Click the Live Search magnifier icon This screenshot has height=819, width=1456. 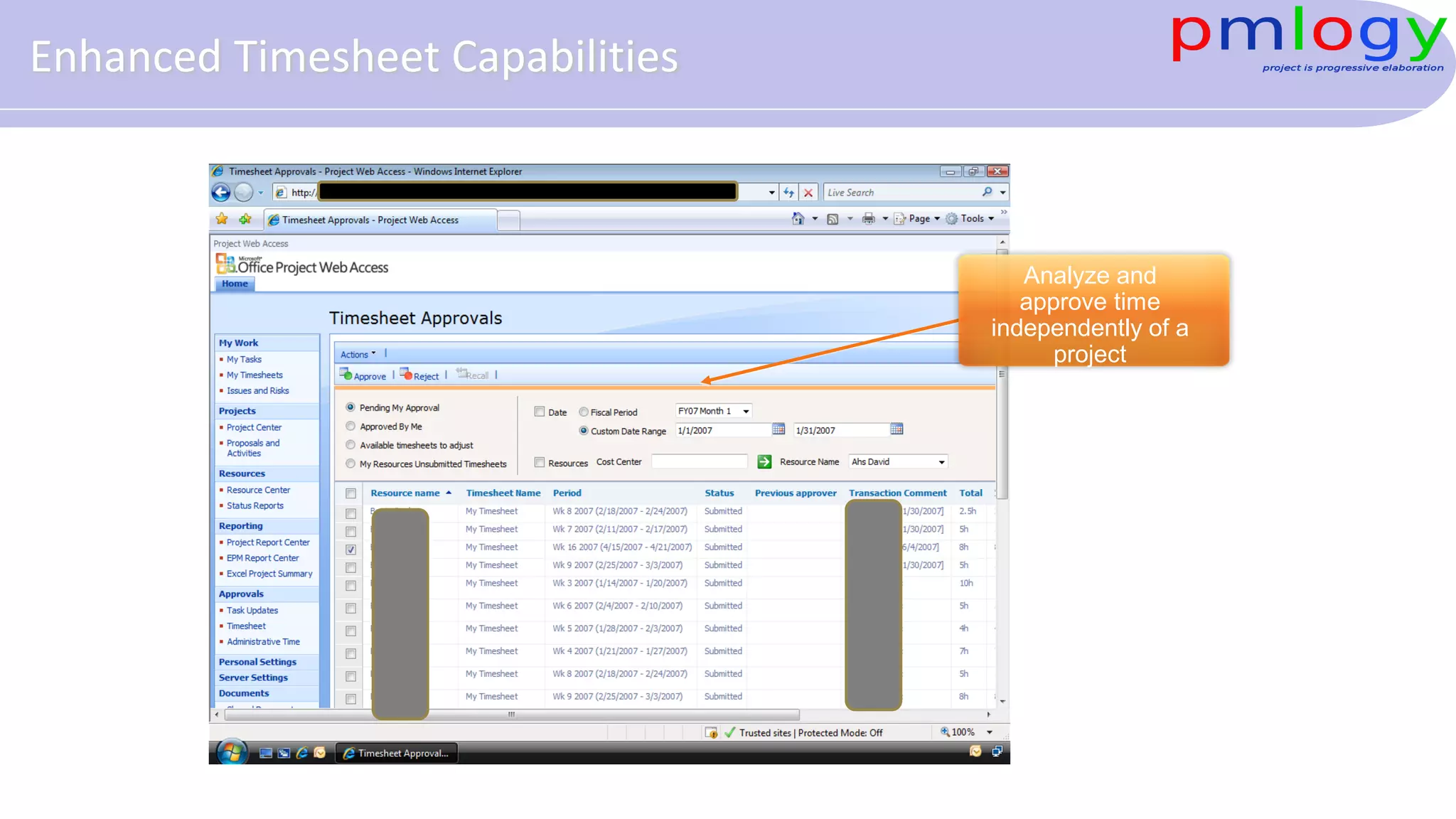[987, 192]
